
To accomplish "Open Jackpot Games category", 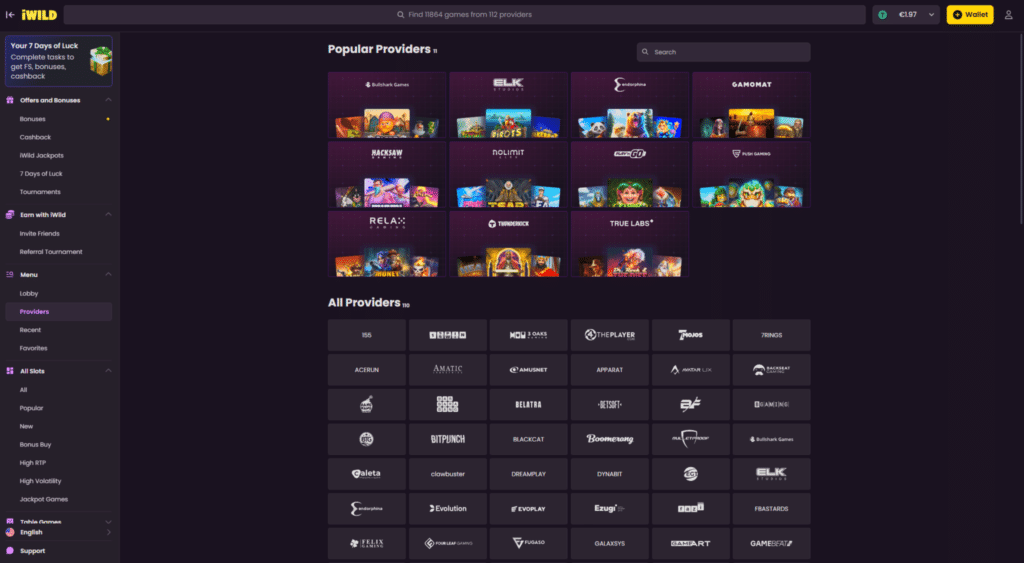I will [x=44, y=499].
